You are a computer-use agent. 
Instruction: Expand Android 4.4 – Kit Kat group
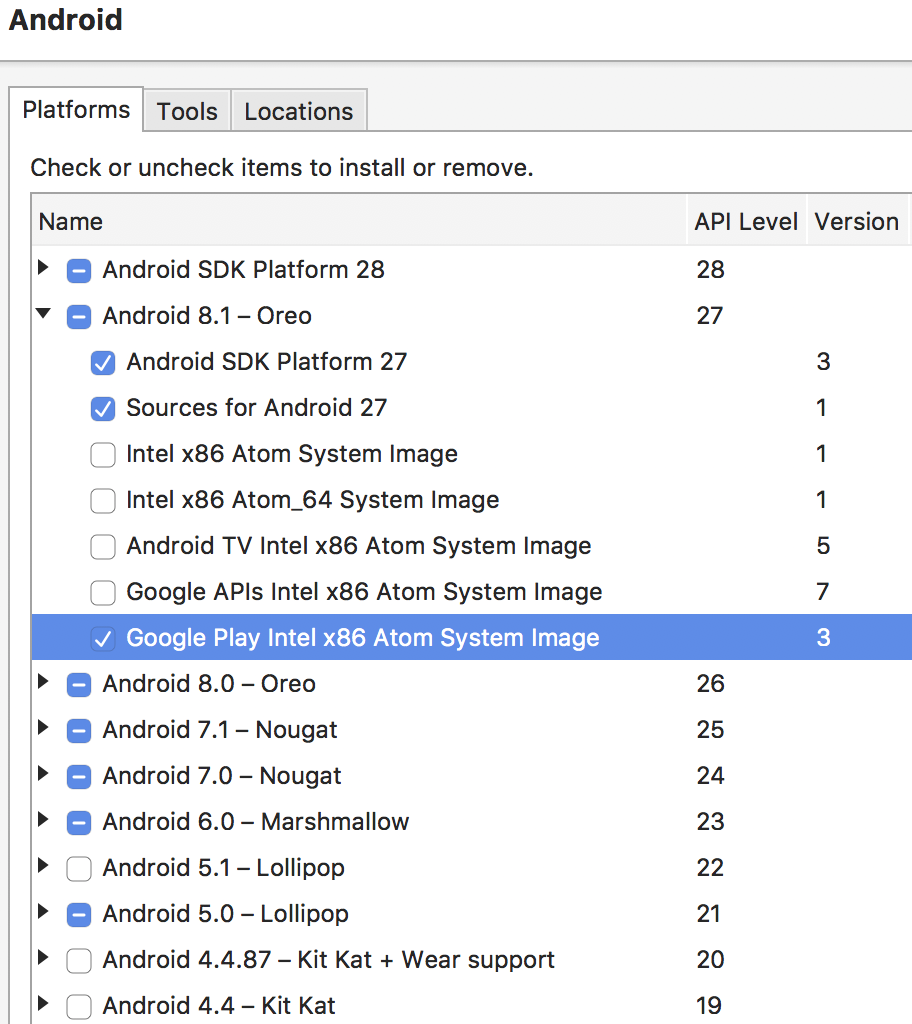[43, 1003]
